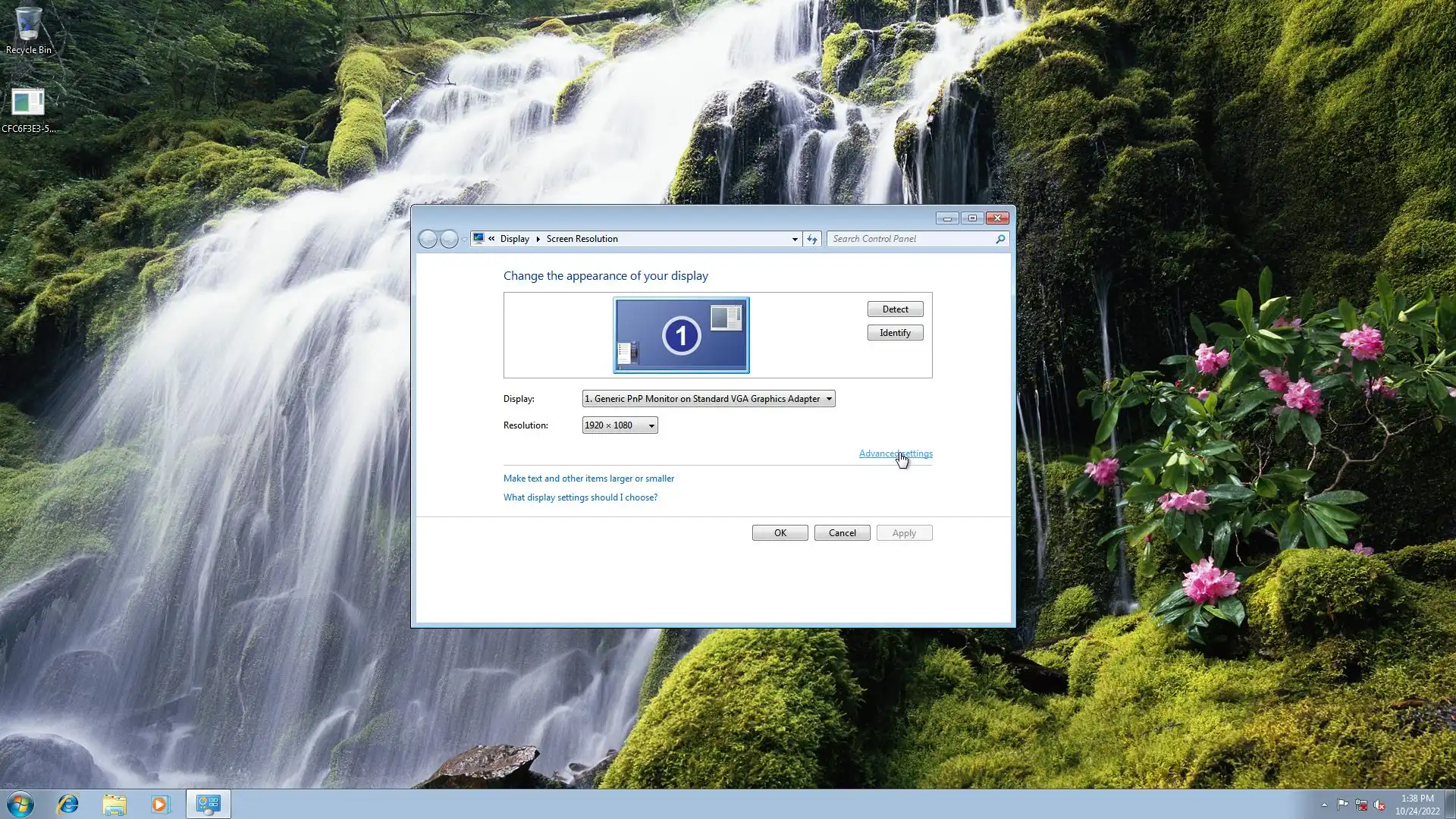Click the Windows Start orb
This screenshot has height=819, width=1456.
pyautogui.click(x=20, y=804)
